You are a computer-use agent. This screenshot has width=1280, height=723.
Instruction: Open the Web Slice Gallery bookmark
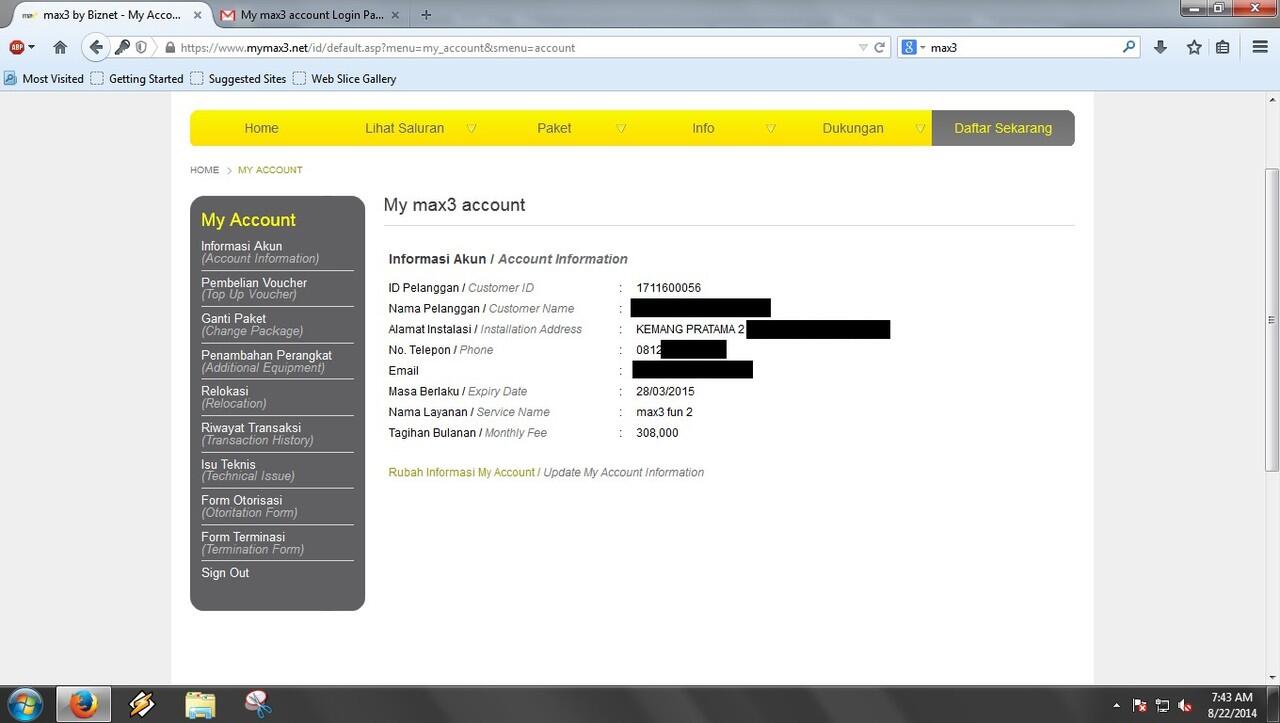(x=345, y=78)
